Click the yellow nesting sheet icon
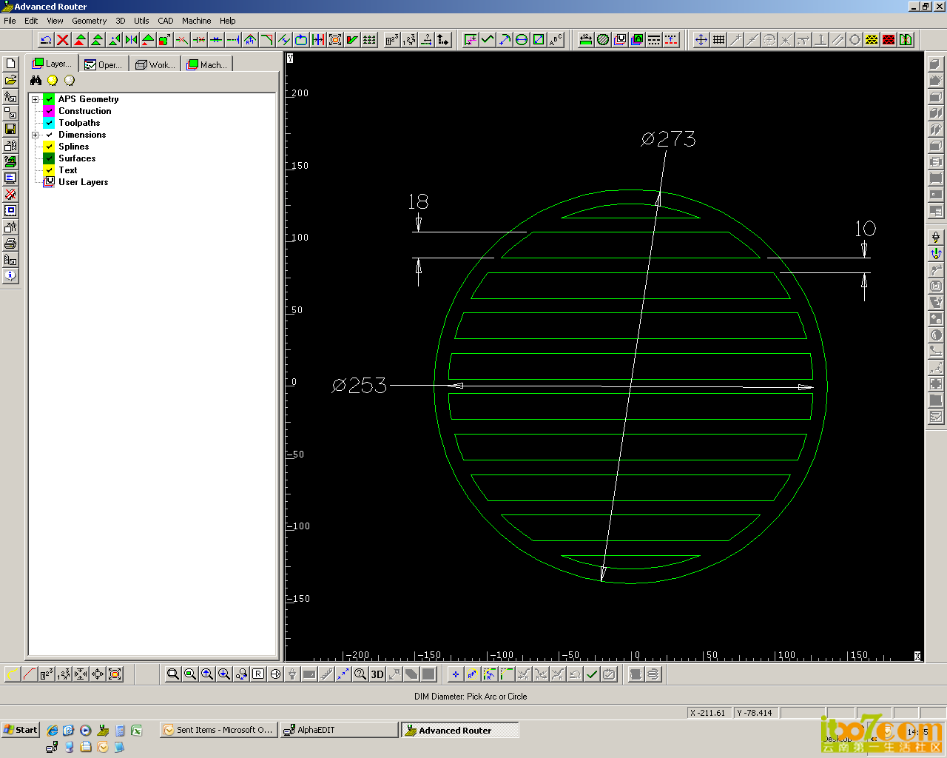The width and height of the screenshot is (947, 758). tap(872, 40)
